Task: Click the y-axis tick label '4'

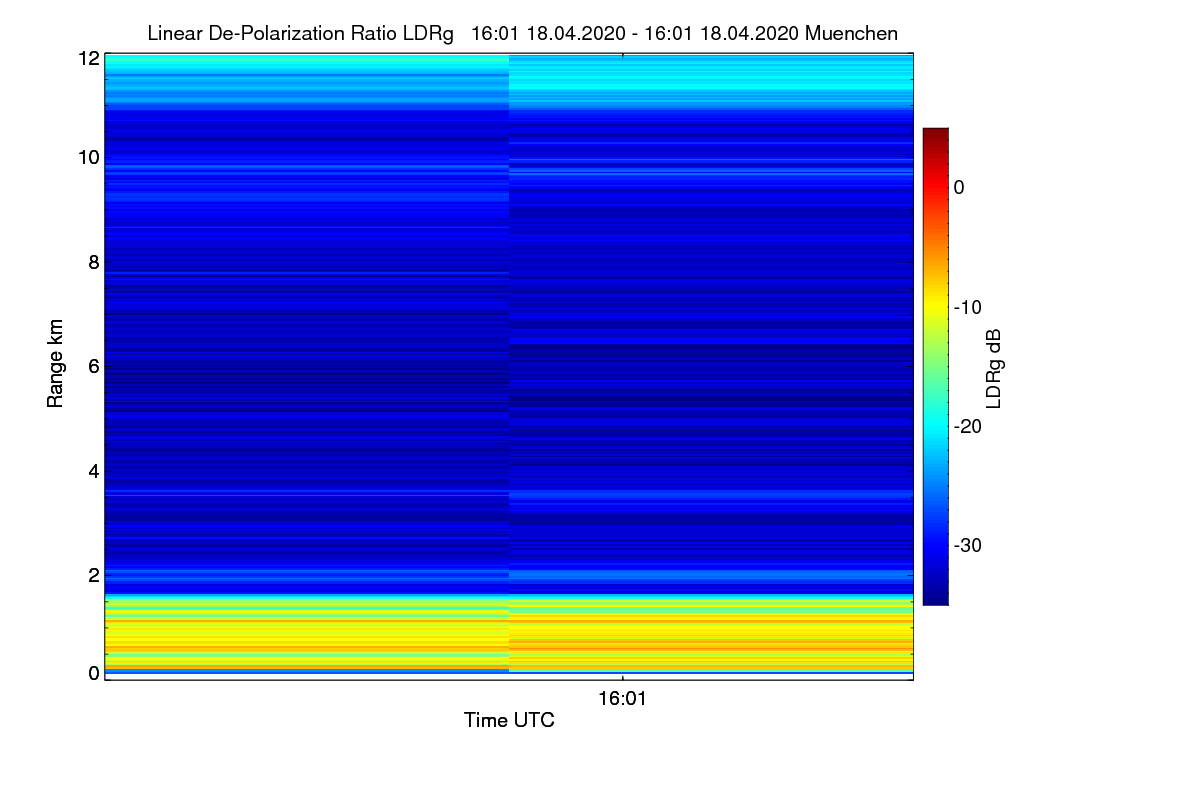Action: [94, 470]
